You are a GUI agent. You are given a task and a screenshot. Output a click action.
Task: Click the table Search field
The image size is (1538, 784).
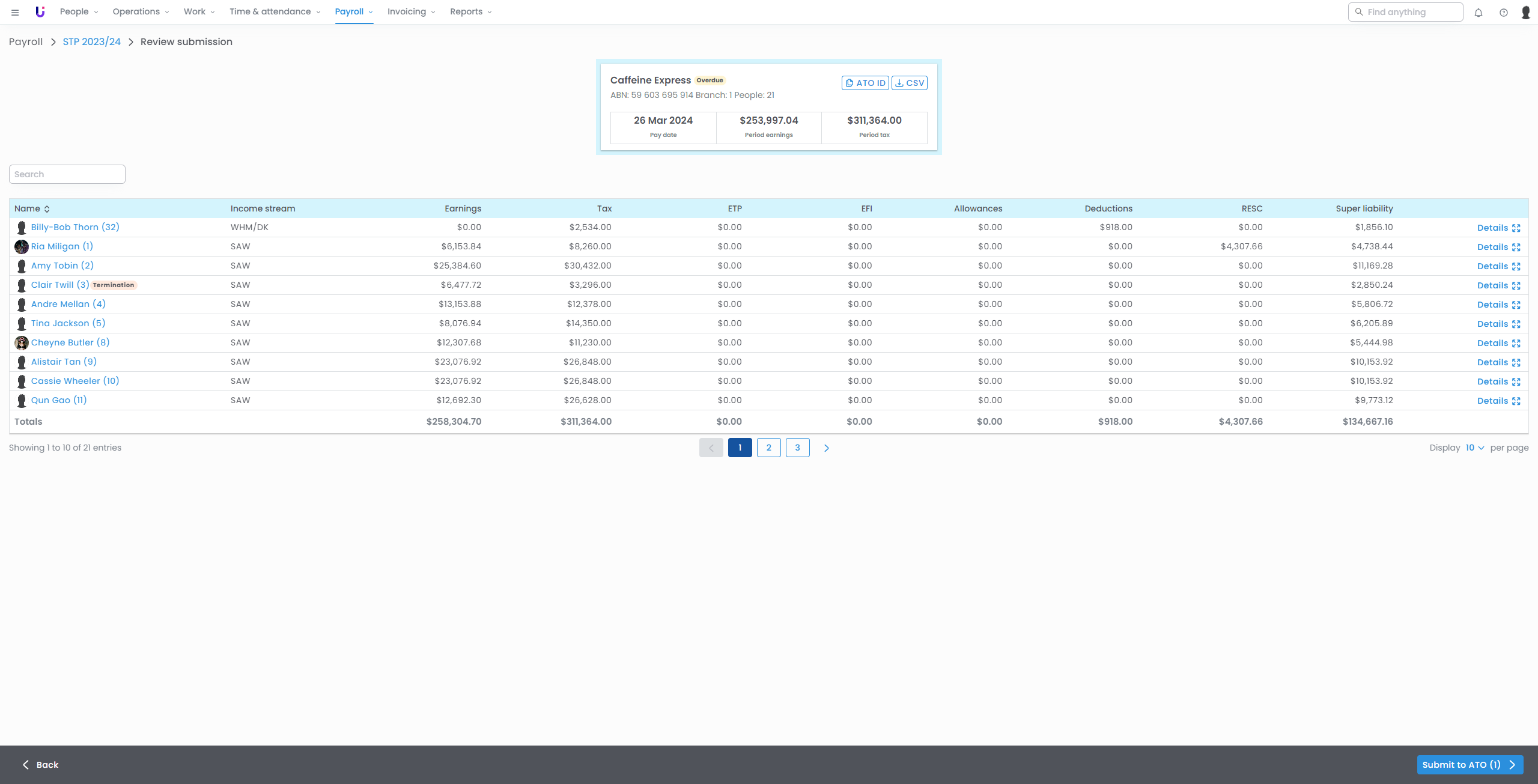(67, 174)
